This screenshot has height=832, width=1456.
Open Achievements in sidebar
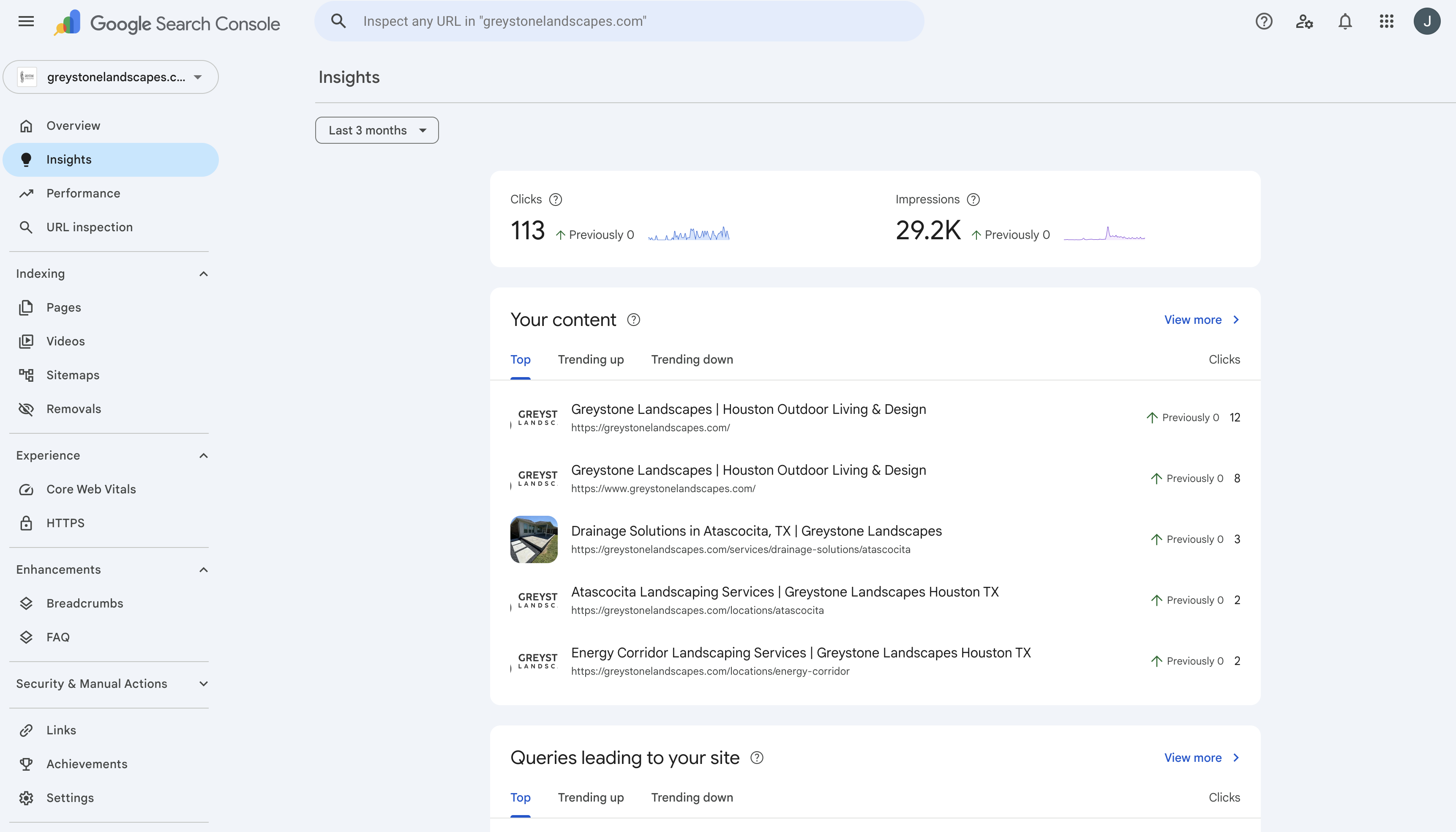(x=111, y=764)
